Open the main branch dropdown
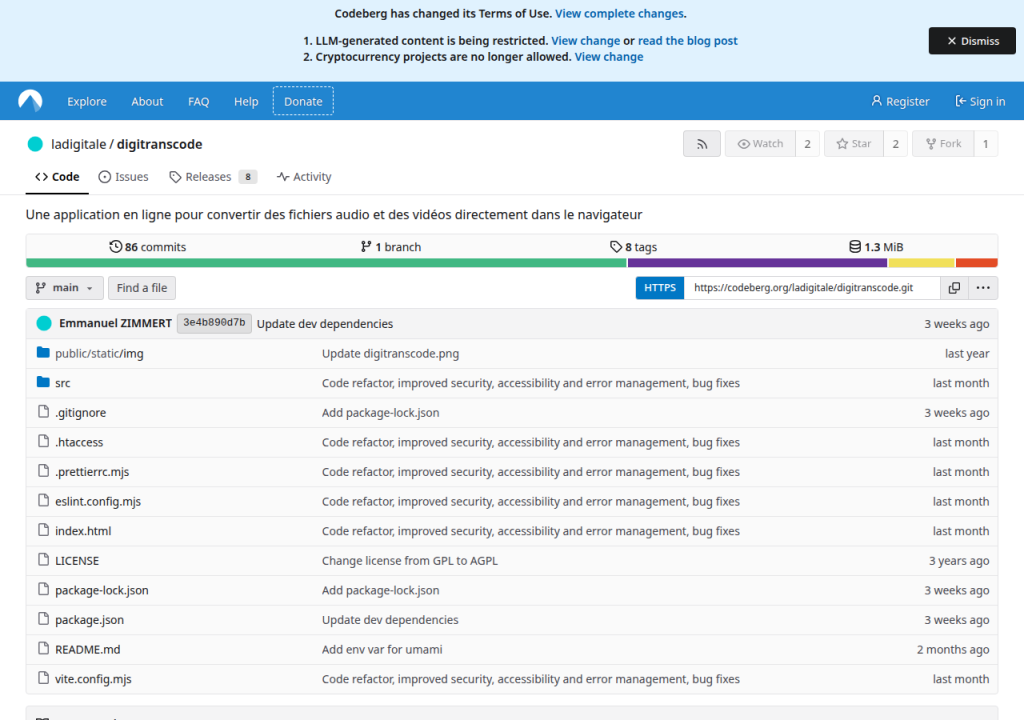Screen dimensions: 1024x720 pos(65,287)
